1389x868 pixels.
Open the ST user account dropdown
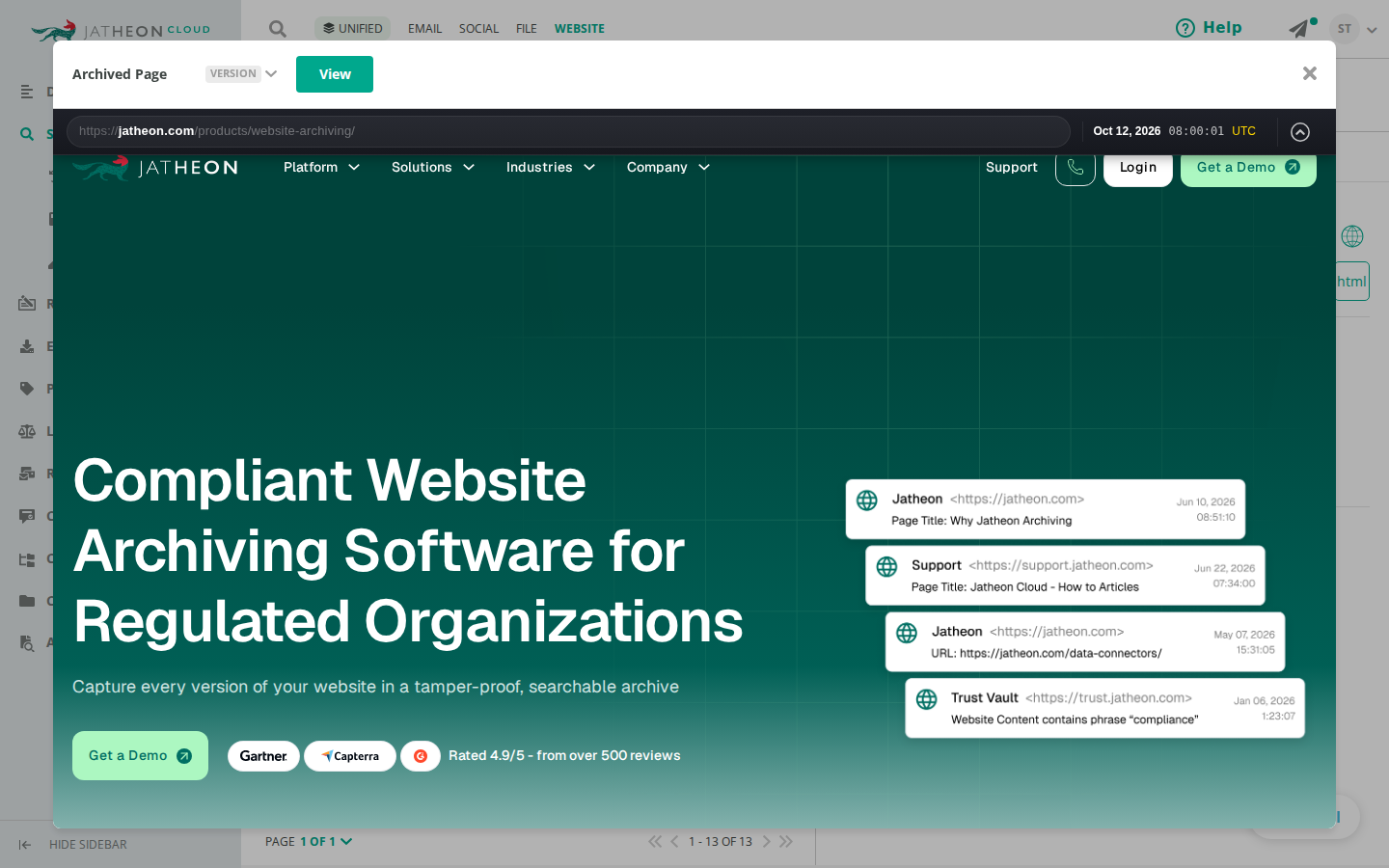pyautogui.click(x=1353, y=29)
